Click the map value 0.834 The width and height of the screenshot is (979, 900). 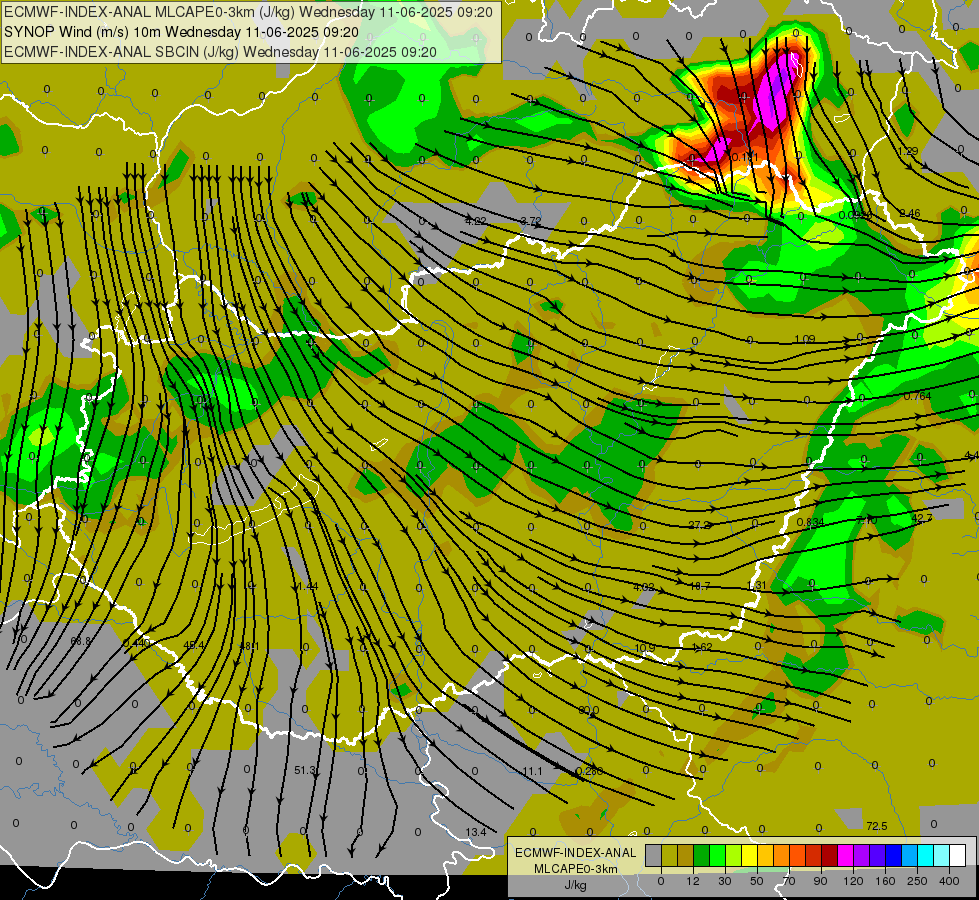810,522
